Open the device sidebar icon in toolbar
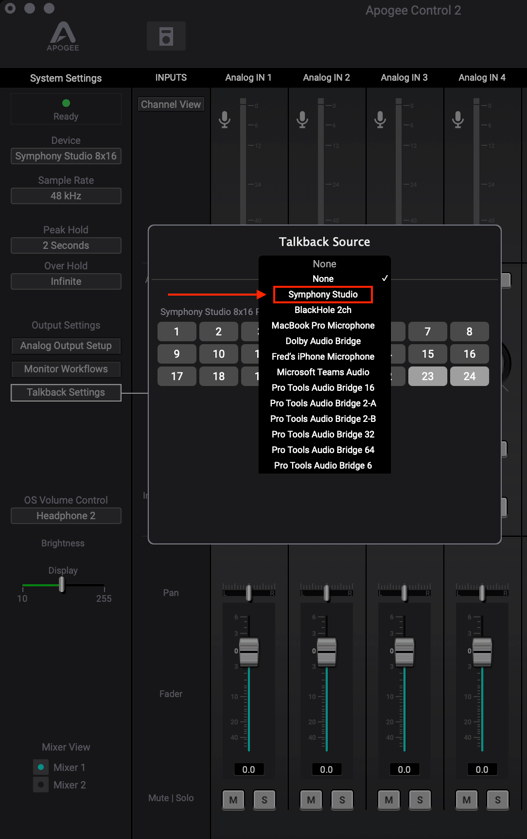This screenshot has width=527, height=839. (166, 36)
